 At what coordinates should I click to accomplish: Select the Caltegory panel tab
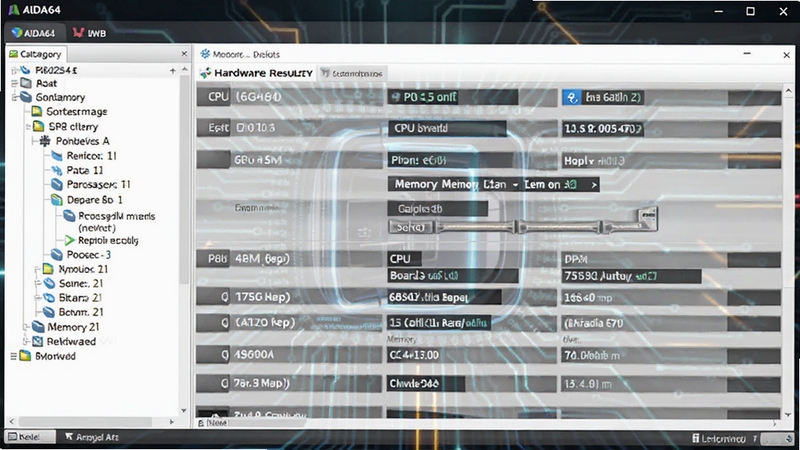point(36,54)
